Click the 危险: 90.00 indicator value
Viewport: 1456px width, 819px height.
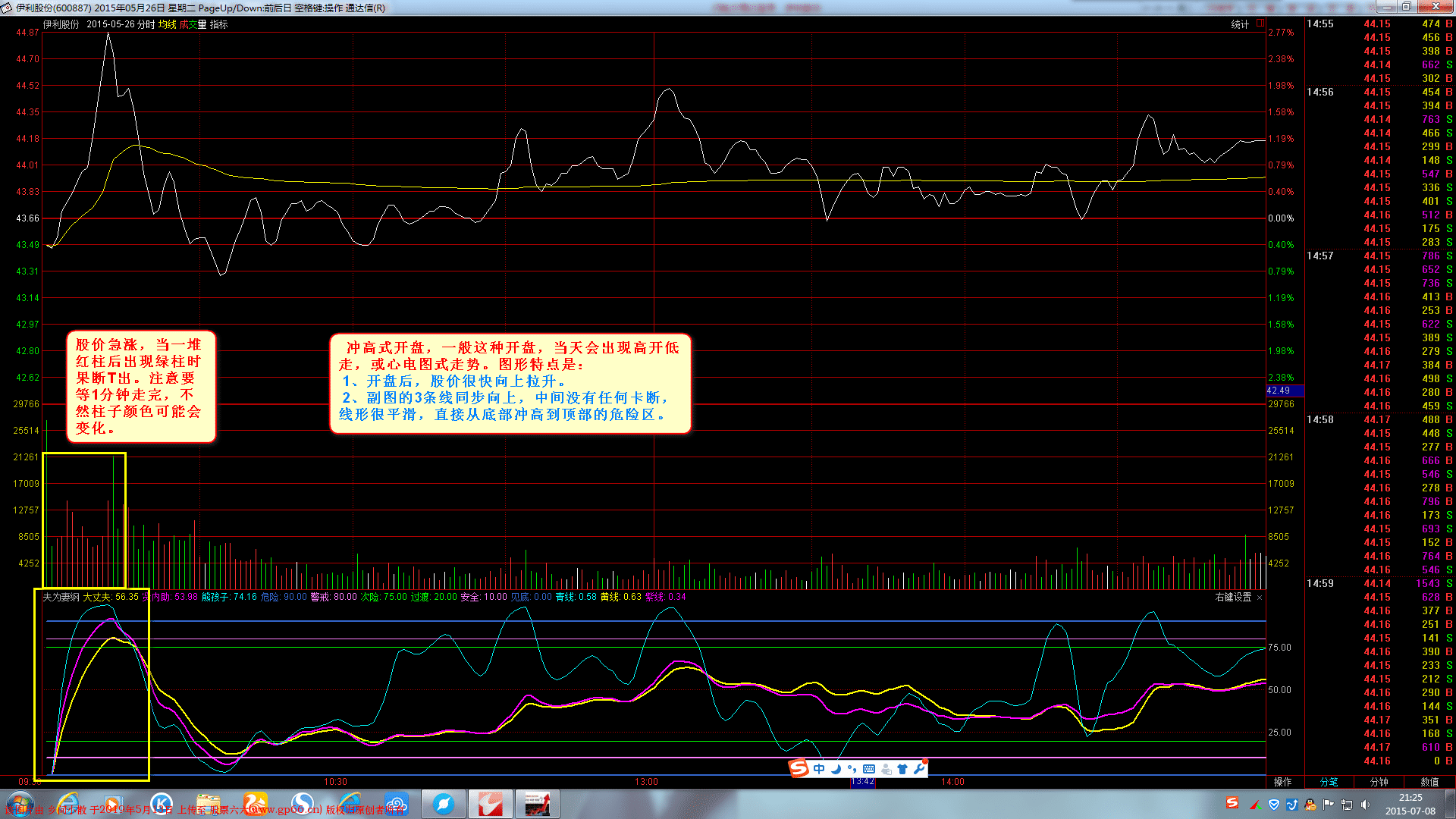[x=284, y=598]
